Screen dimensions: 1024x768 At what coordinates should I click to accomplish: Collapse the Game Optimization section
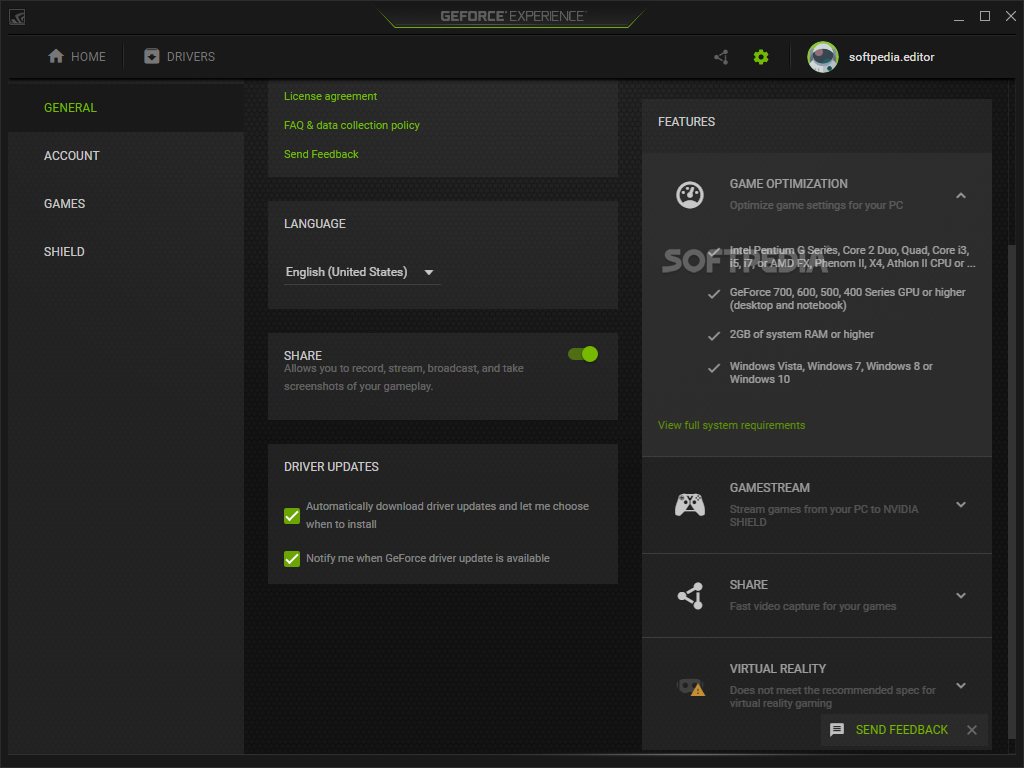click(x=961, y=195)
